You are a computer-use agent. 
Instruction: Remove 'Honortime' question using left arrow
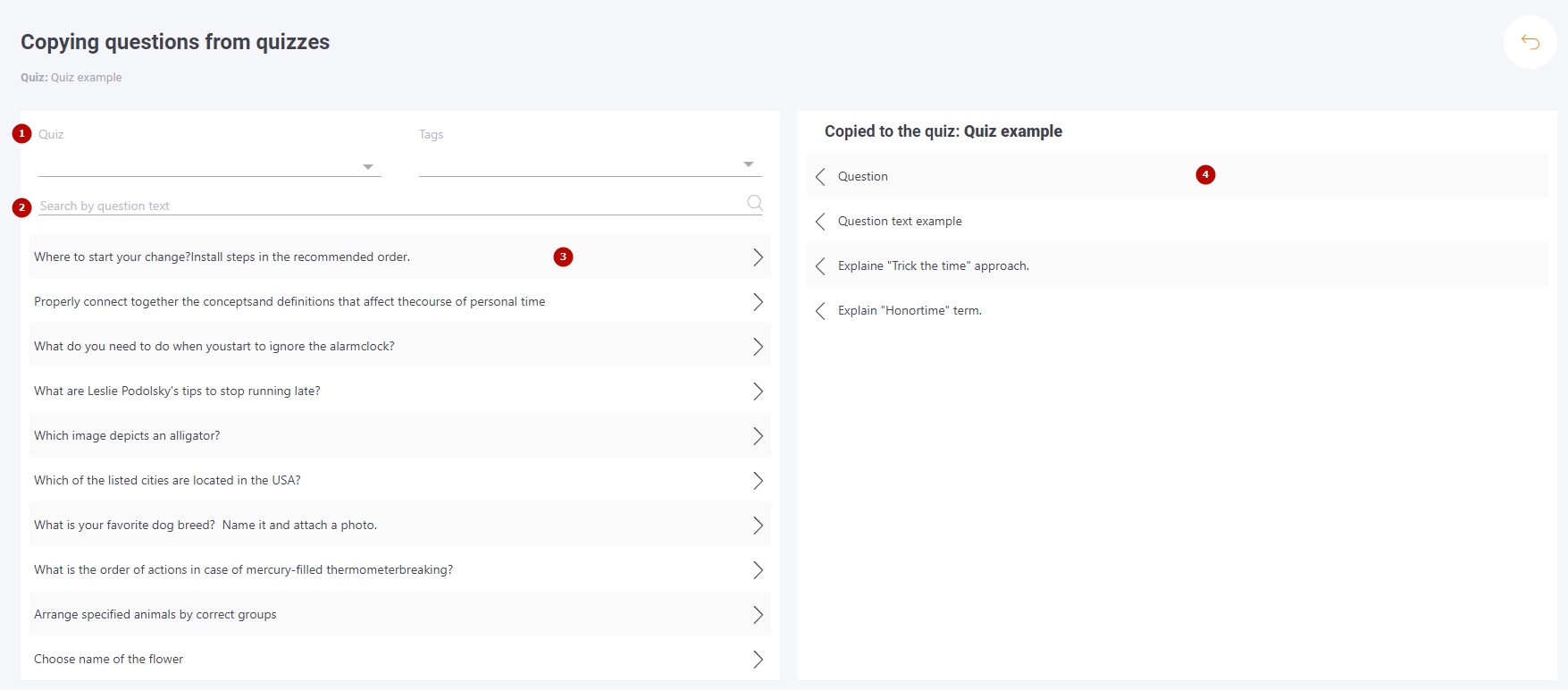coord(820,311)
